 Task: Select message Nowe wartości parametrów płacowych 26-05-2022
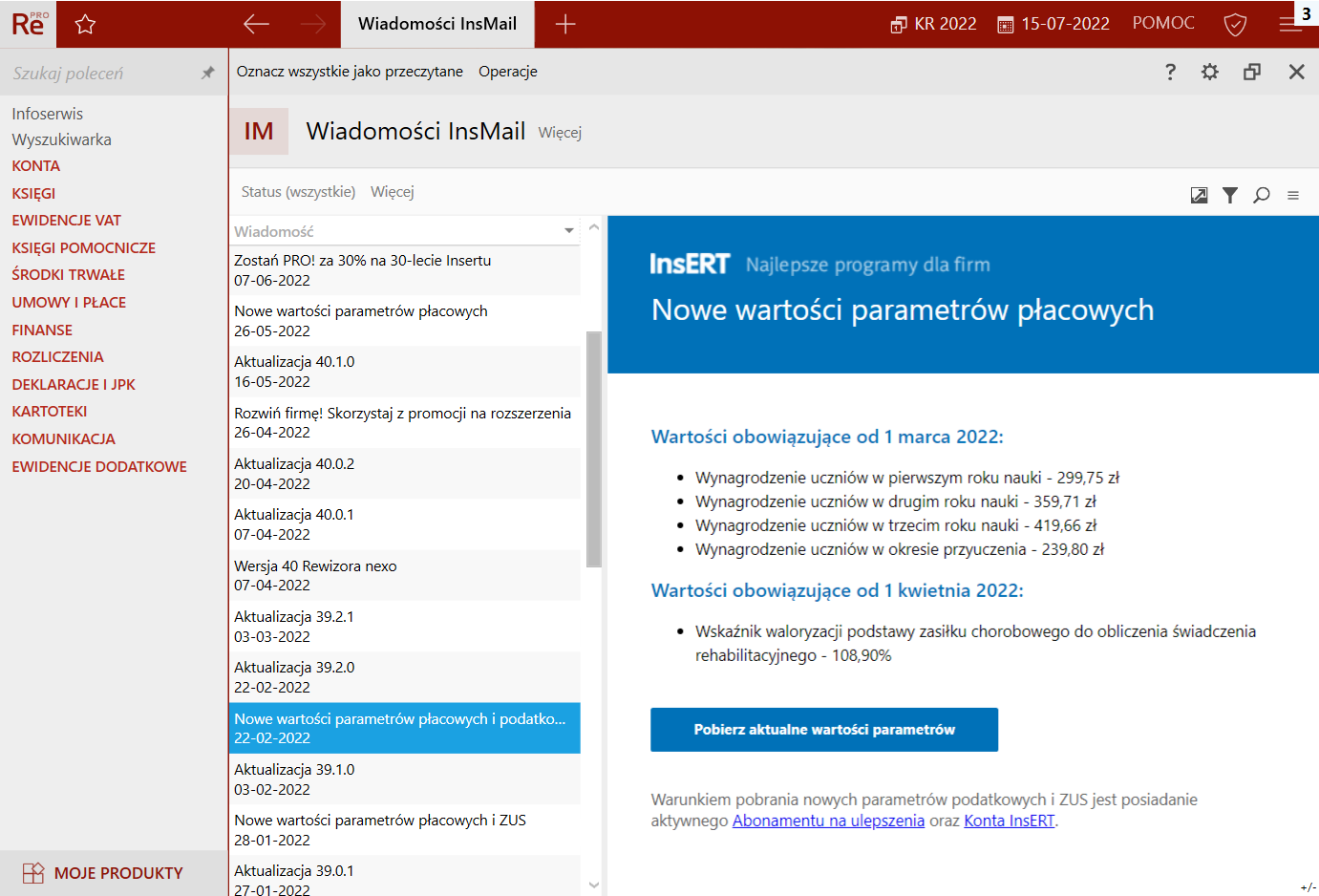point(405,321)
